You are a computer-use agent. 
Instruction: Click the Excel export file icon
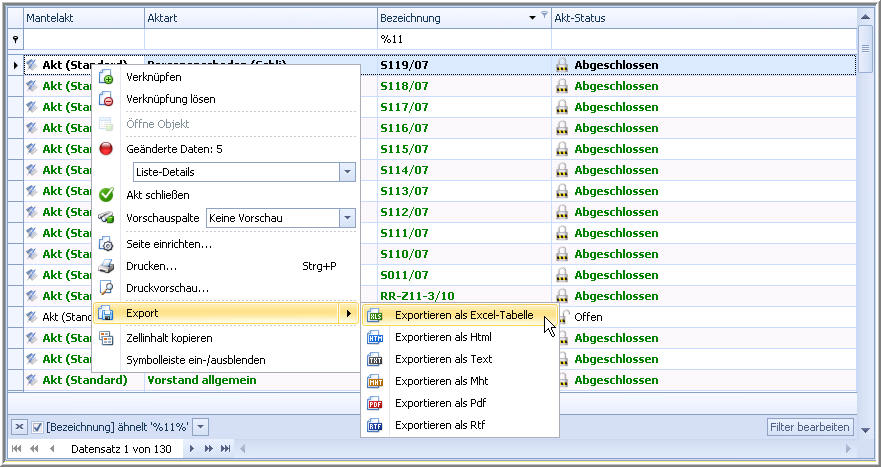[x=376, y=316]
